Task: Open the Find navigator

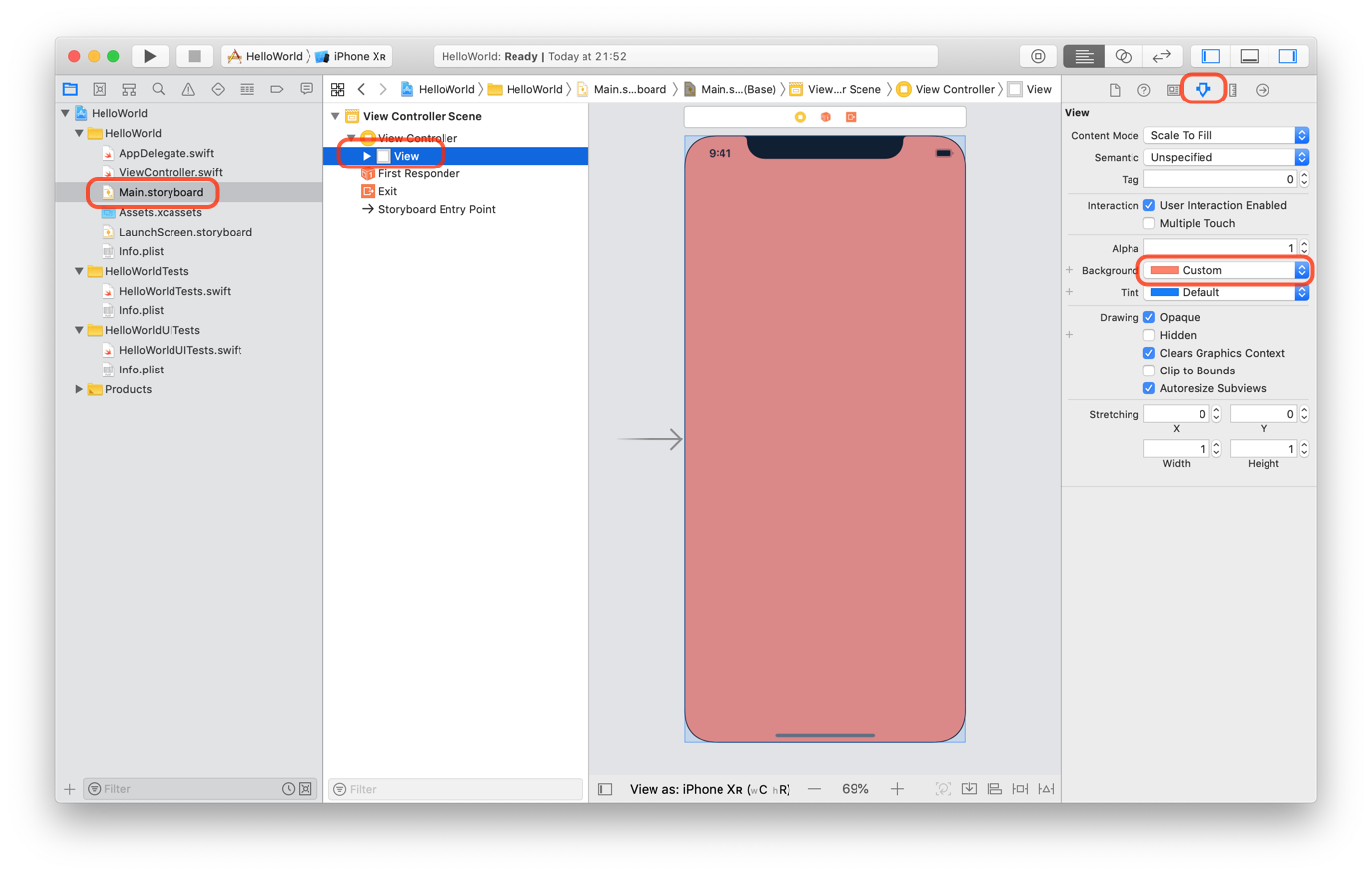Action: pyautogui.click(x=159, y=89)
